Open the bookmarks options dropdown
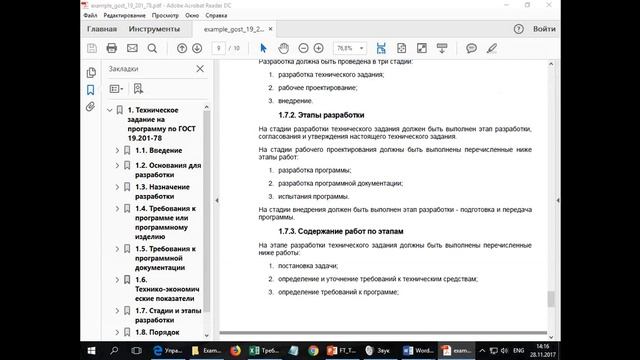 (x=116, y=89)
